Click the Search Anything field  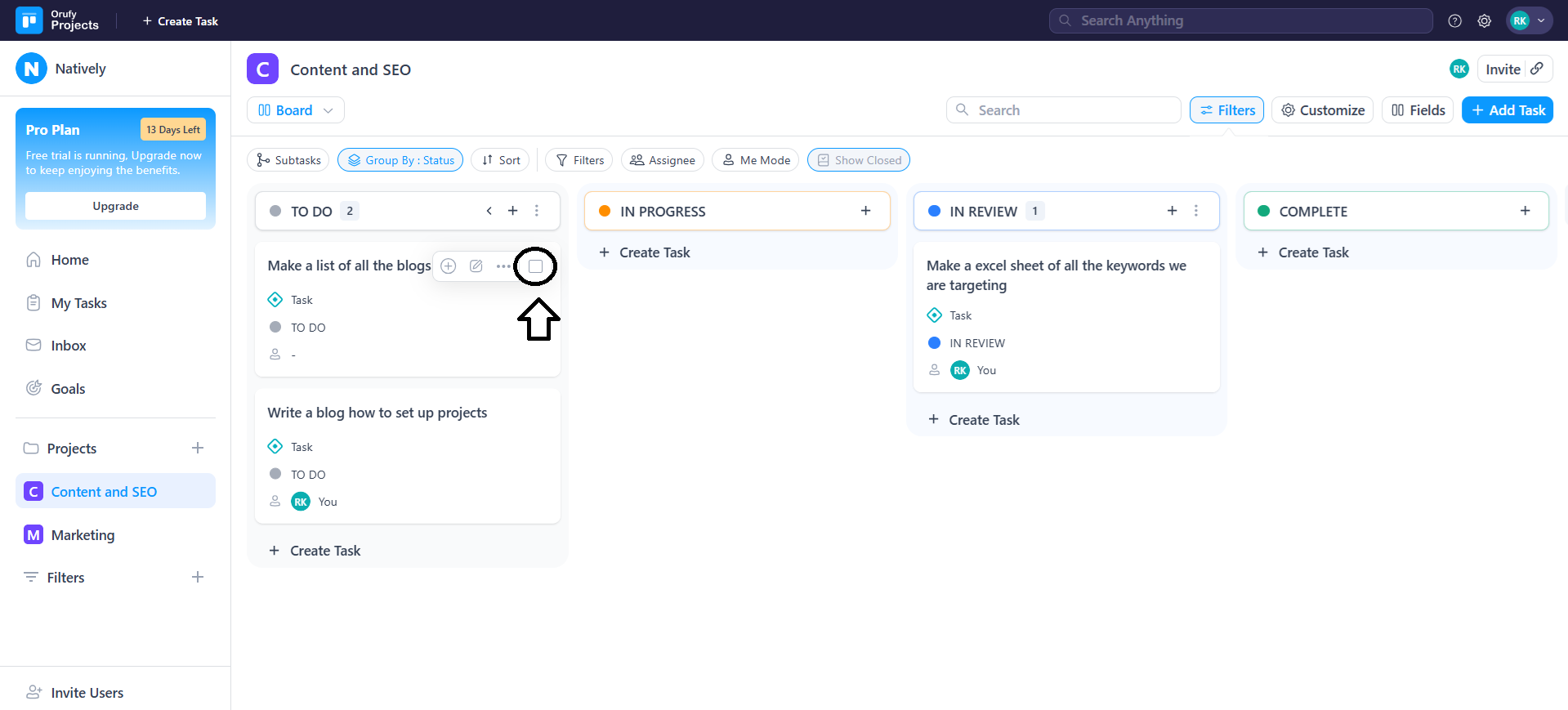click(x=1240, y=21)
